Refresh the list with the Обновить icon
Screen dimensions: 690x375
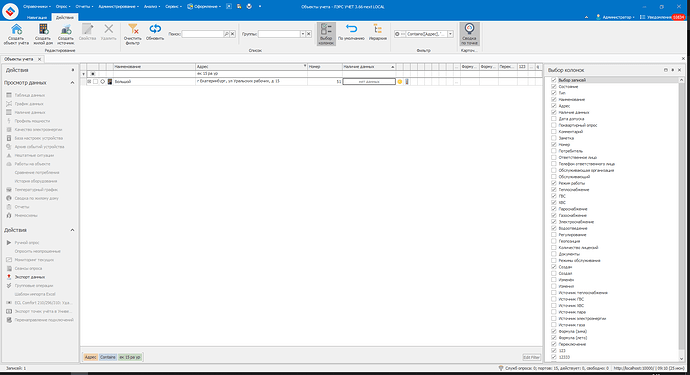point(155,29)
